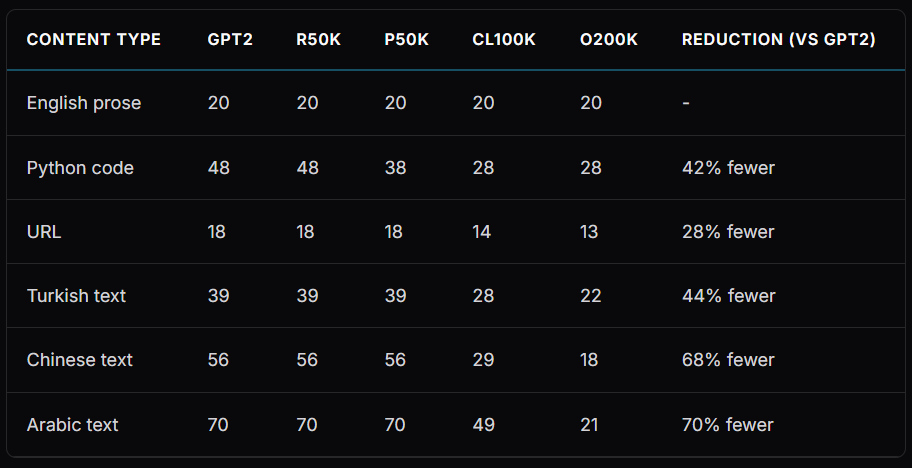Select the English prose row label
Screen dimensions: 912x468
[84, 103]
